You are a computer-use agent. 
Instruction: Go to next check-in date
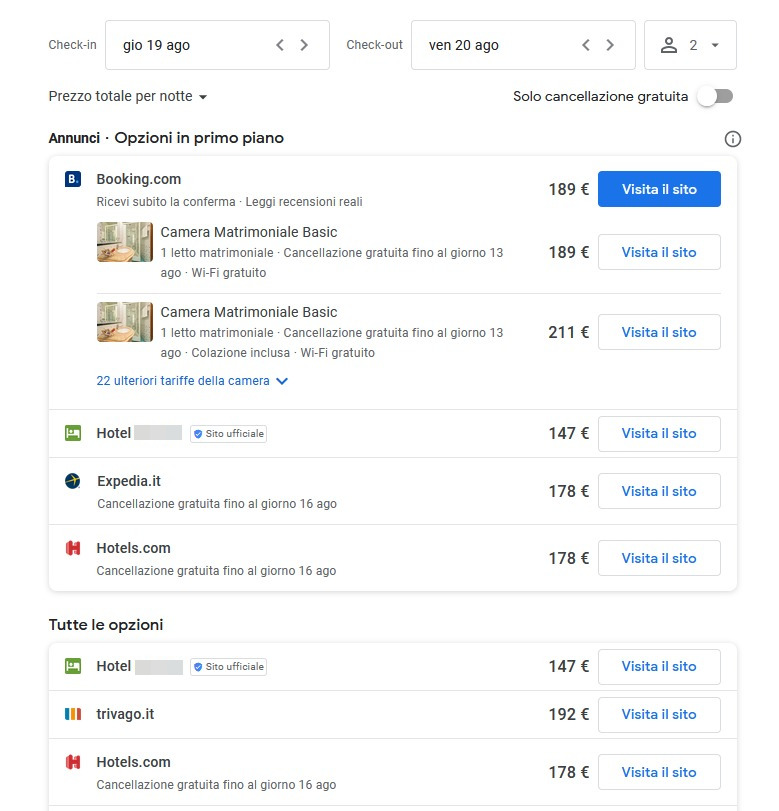tap(304, 45)
